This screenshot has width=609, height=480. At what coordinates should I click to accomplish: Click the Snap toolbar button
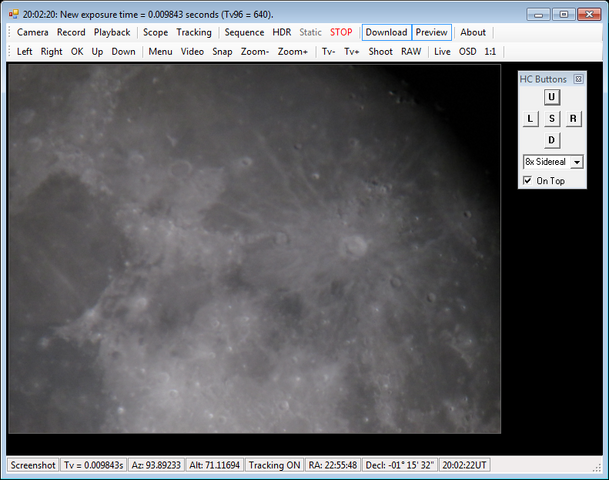[x=222, y=52]
